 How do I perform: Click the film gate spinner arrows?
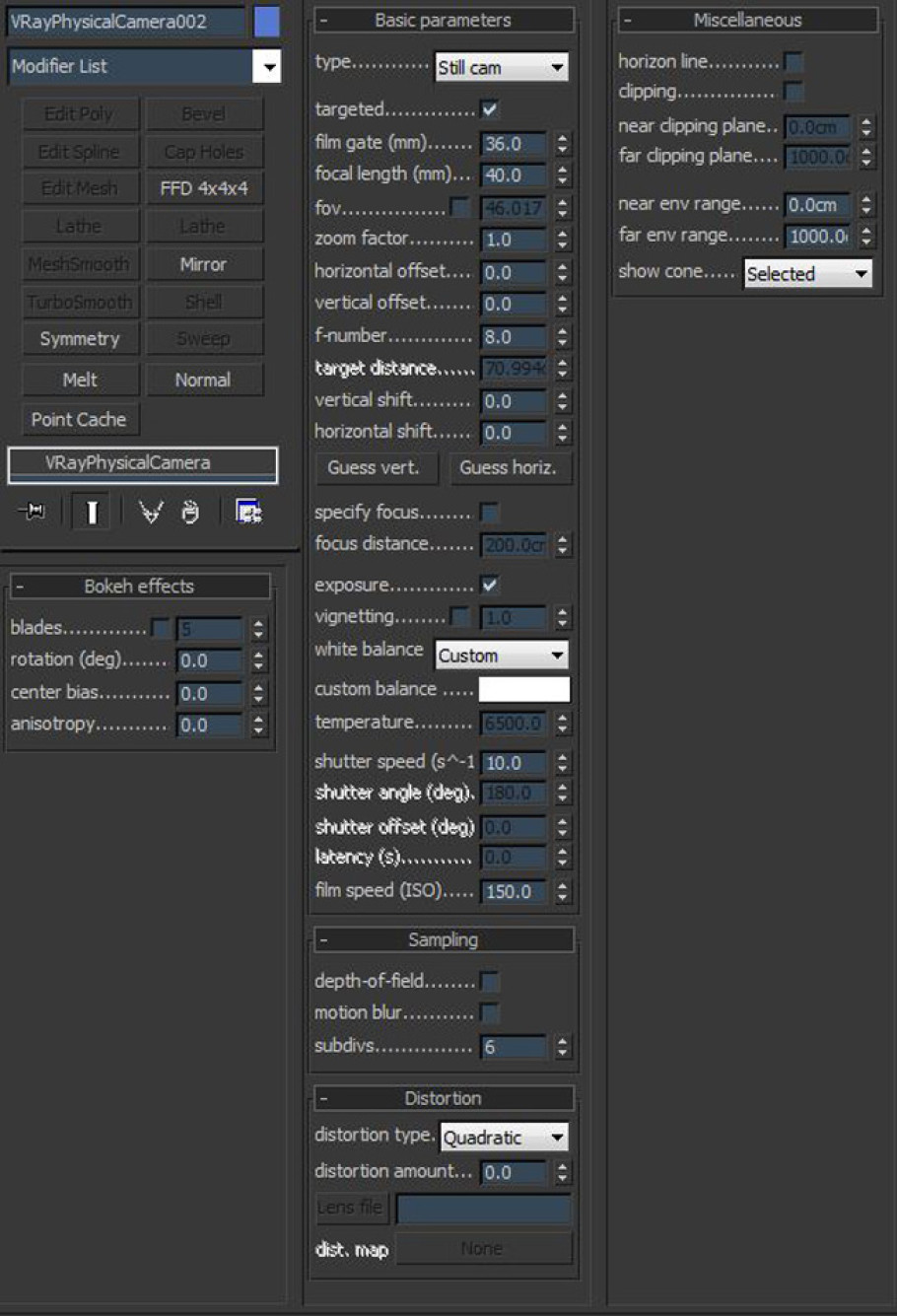coord(562,144)
